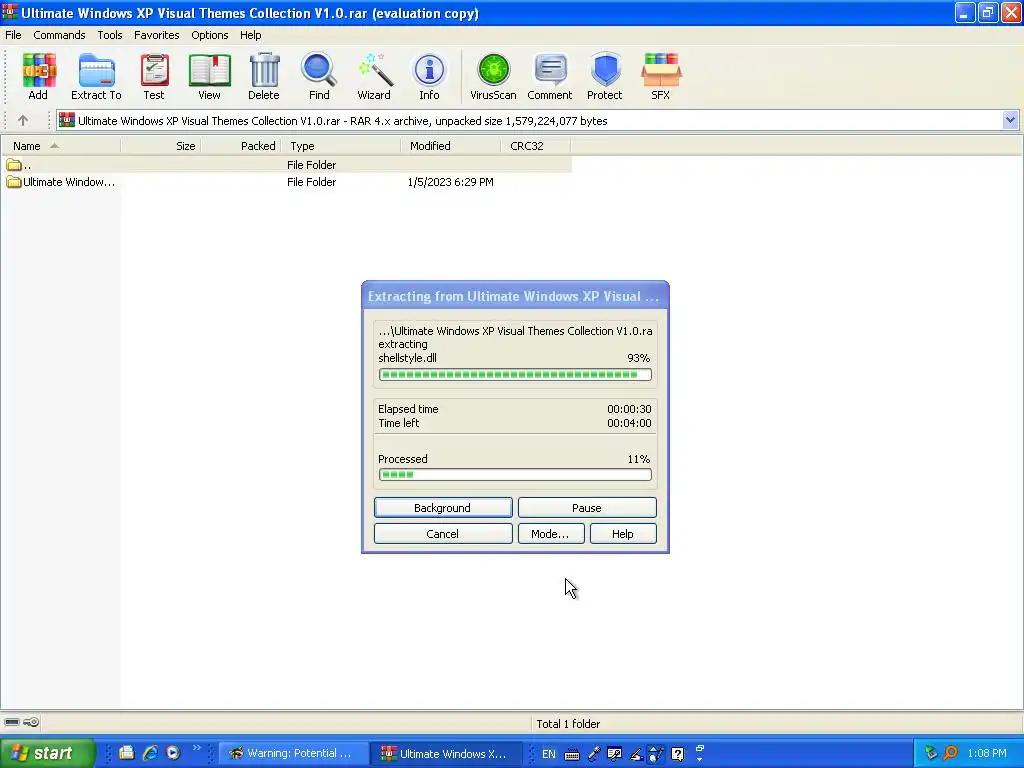The width and height of the screenshot is (1024, 768).
Task: Launch media player from quick launch
Action: pos(173,753)
